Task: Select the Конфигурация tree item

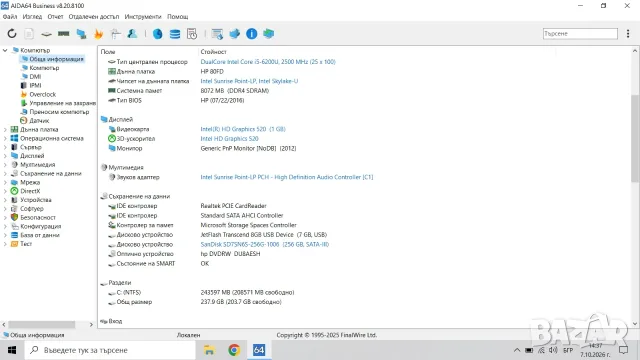Action: (x=41, y=226)
